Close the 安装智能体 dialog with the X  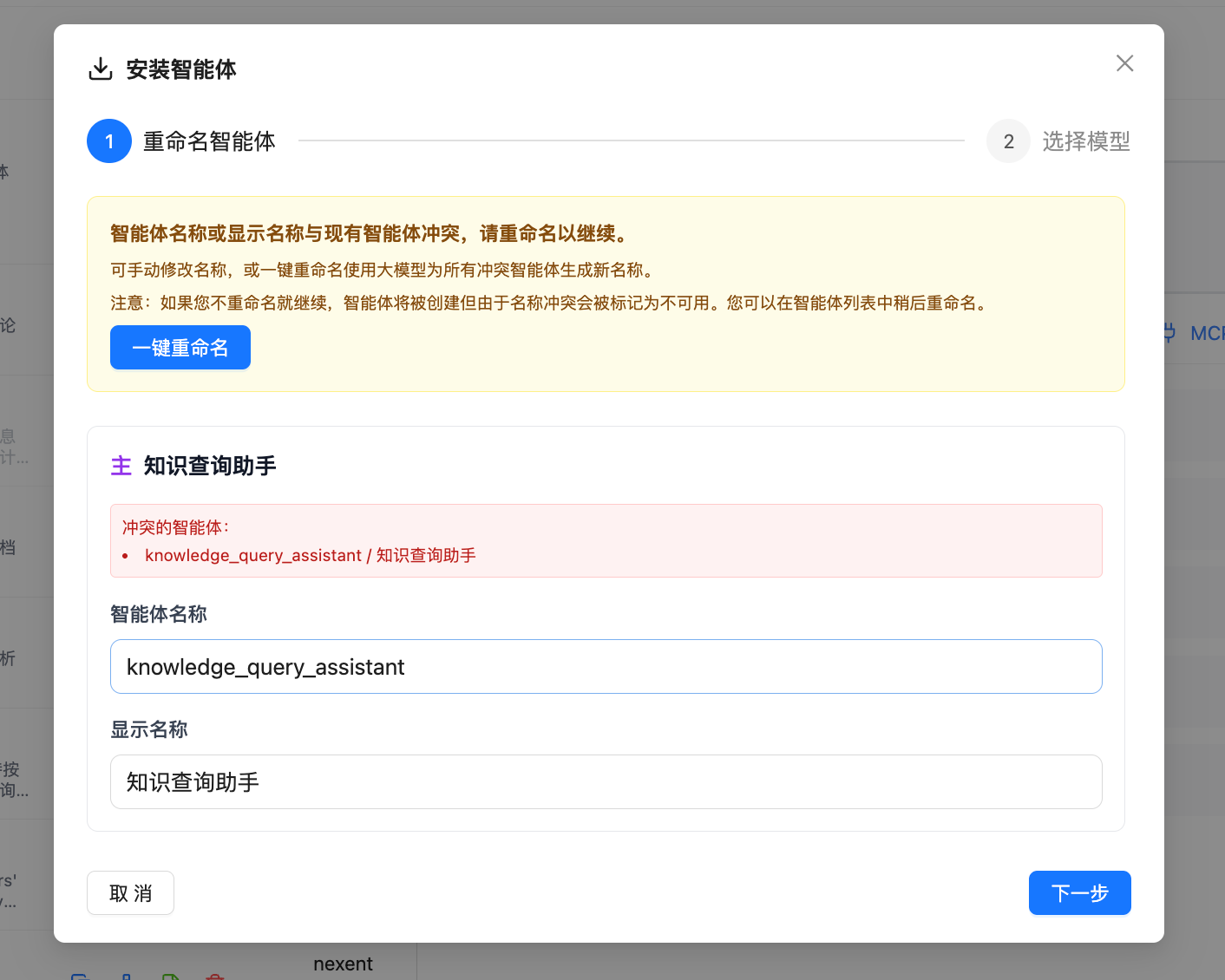[1124, 63]
